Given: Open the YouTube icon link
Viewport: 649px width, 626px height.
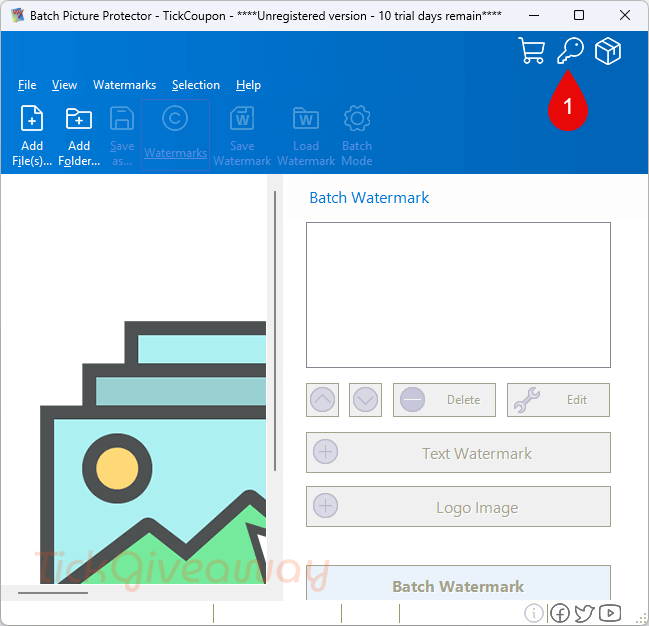Looking at the screenshot, I should [610, 613].
